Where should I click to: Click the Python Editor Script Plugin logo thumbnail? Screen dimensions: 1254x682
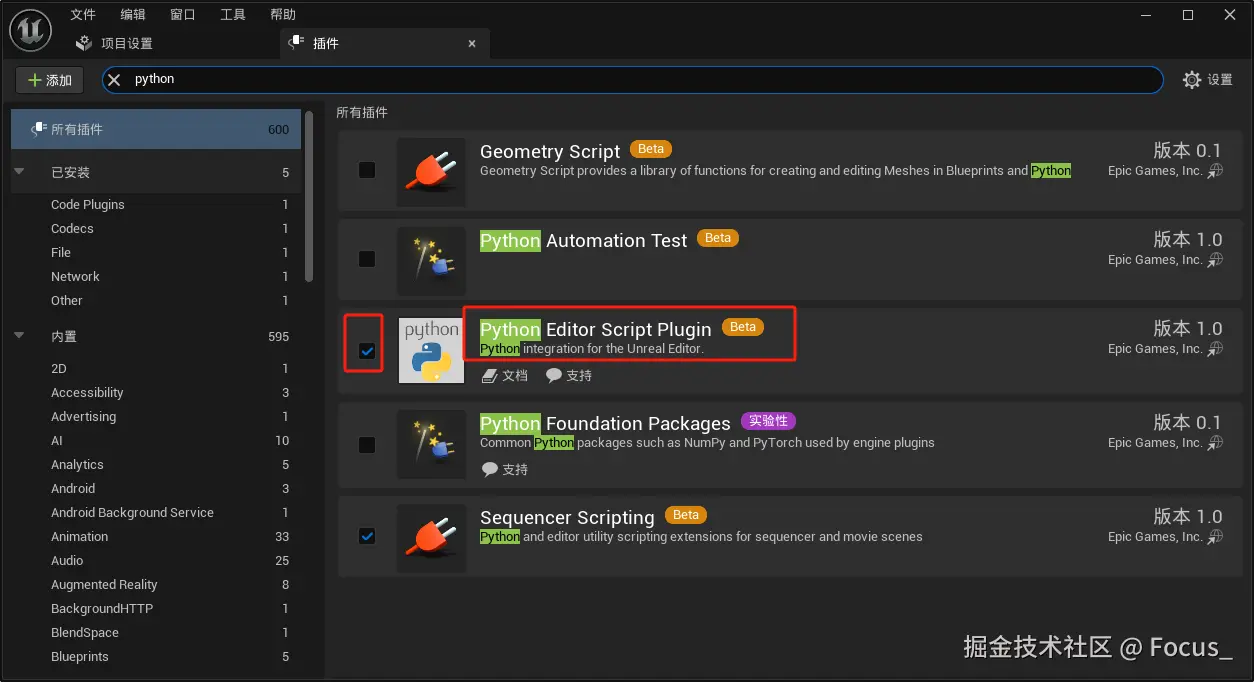click(x=431, y=351)
